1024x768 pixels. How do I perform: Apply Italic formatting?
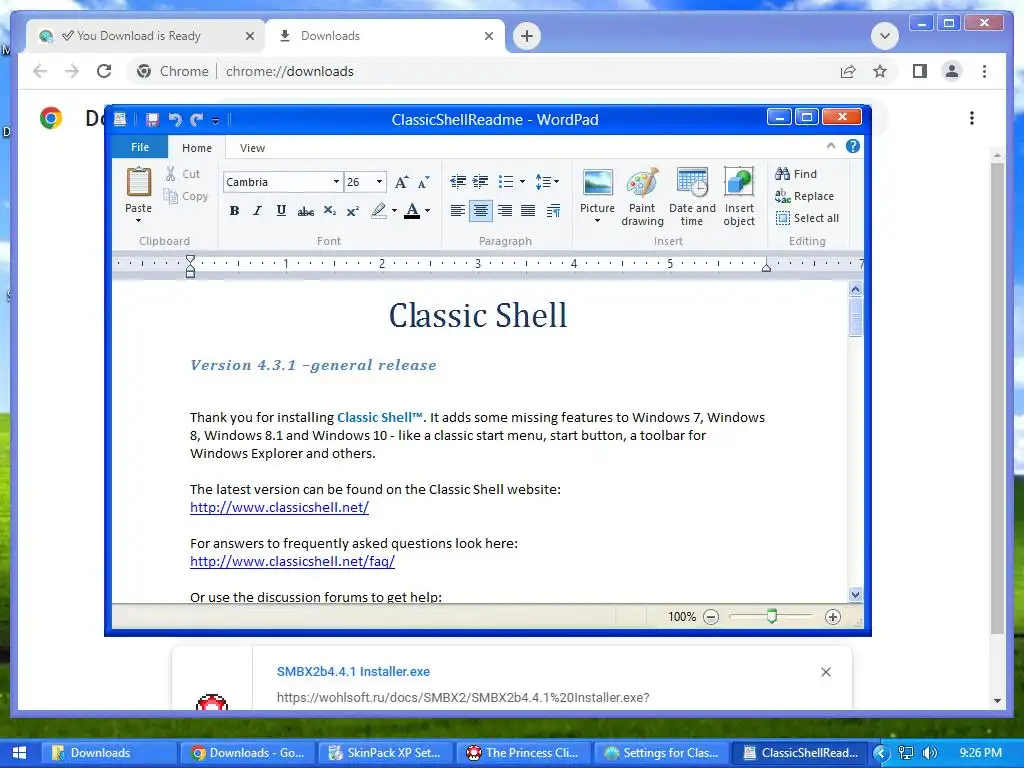(257, 211)
